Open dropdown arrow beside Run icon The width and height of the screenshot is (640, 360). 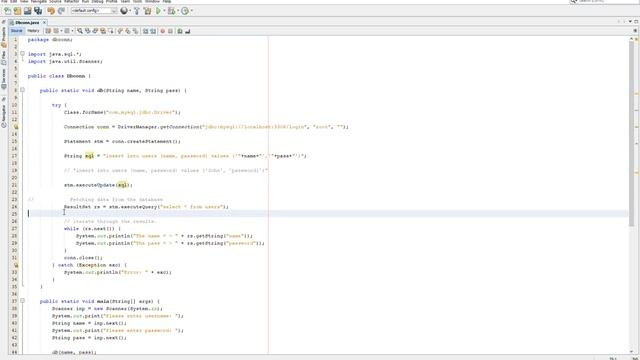164,11
